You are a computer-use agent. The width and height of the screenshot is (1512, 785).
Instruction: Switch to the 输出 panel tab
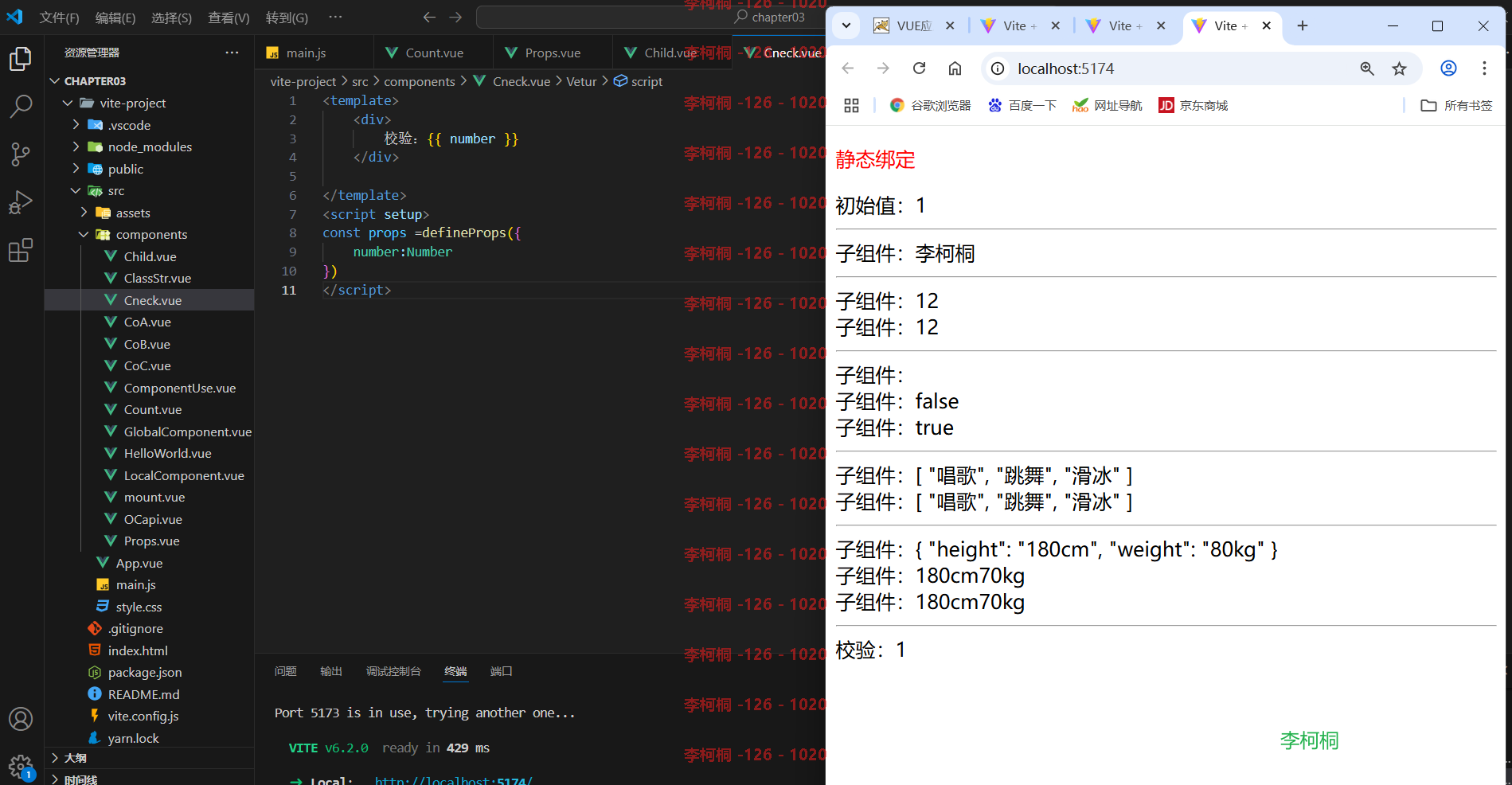330,671
